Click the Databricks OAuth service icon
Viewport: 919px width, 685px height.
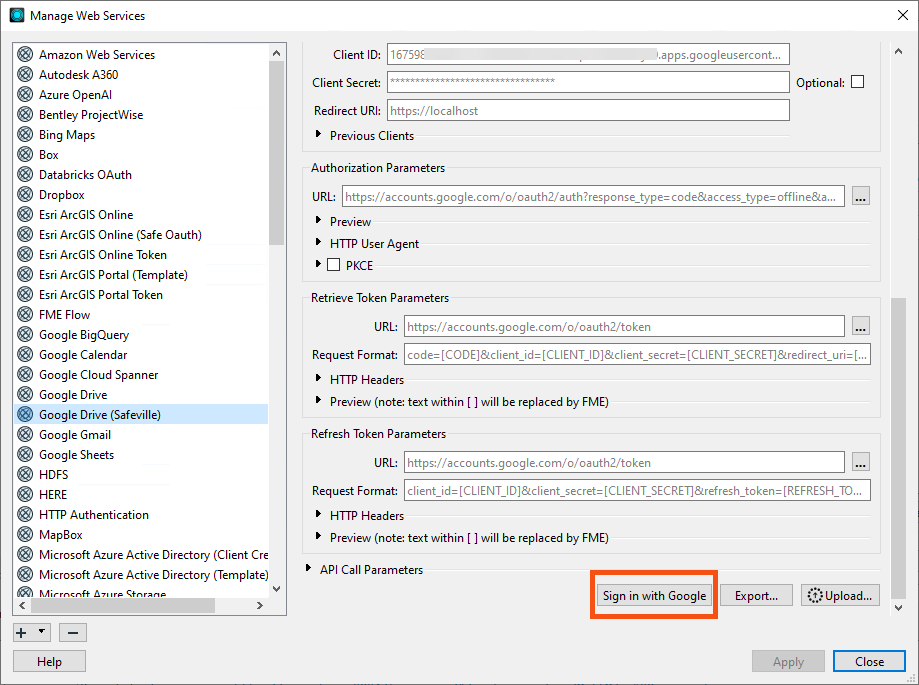coord(25,175)
